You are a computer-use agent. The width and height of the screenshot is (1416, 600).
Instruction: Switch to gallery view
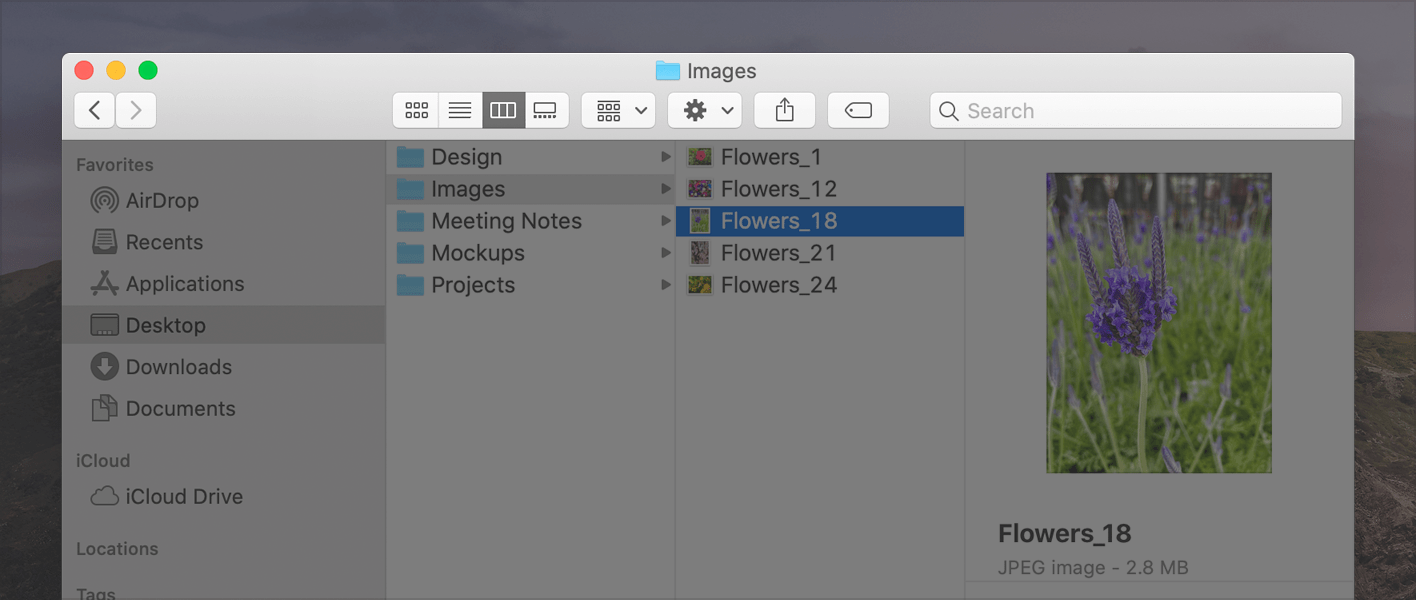pos(546,110)
